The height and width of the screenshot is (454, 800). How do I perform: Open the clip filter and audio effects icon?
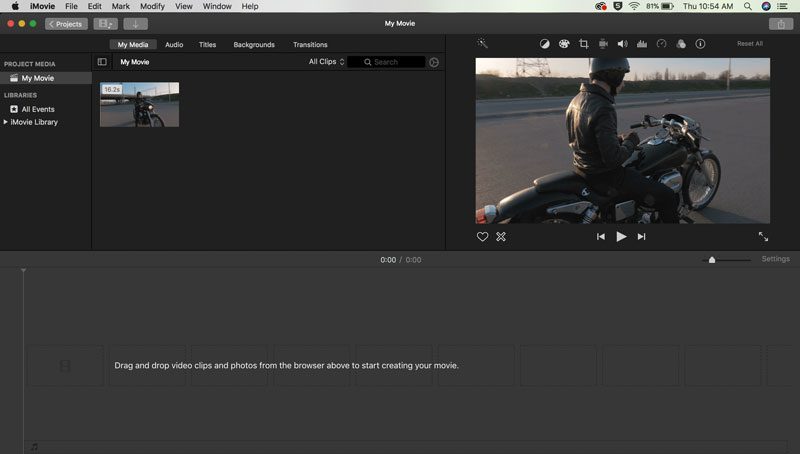point(681,44)
